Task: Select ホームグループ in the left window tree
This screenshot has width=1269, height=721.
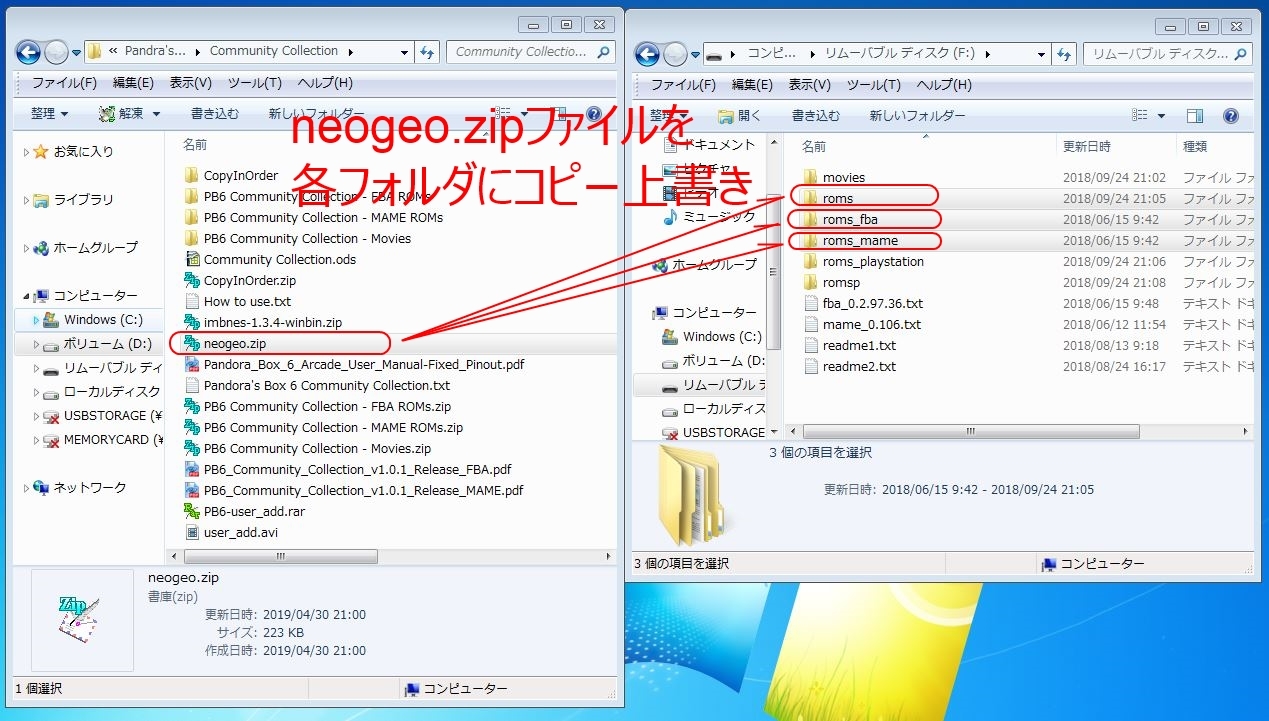Action: click(96, 248)
